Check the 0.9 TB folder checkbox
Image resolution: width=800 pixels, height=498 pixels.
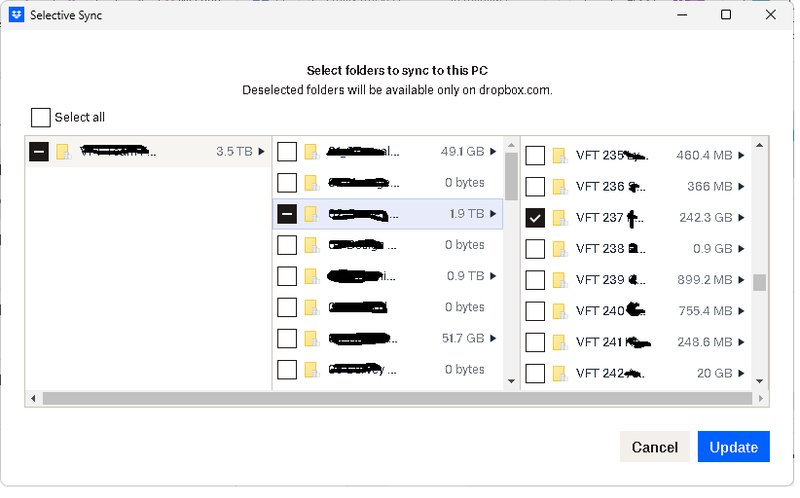pos(287,277)
